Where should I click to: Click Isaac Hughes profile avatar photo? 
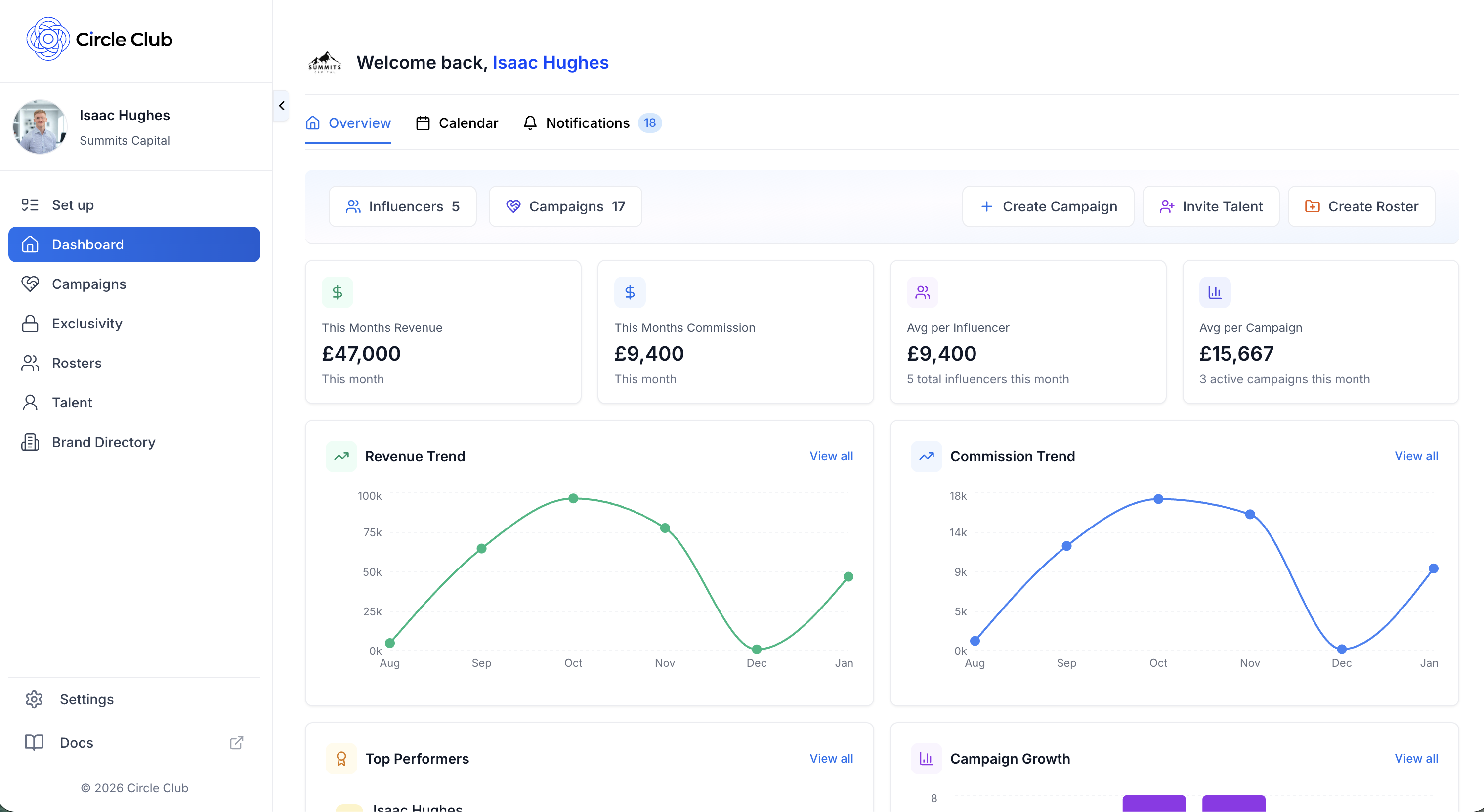(x=40, y=127)
